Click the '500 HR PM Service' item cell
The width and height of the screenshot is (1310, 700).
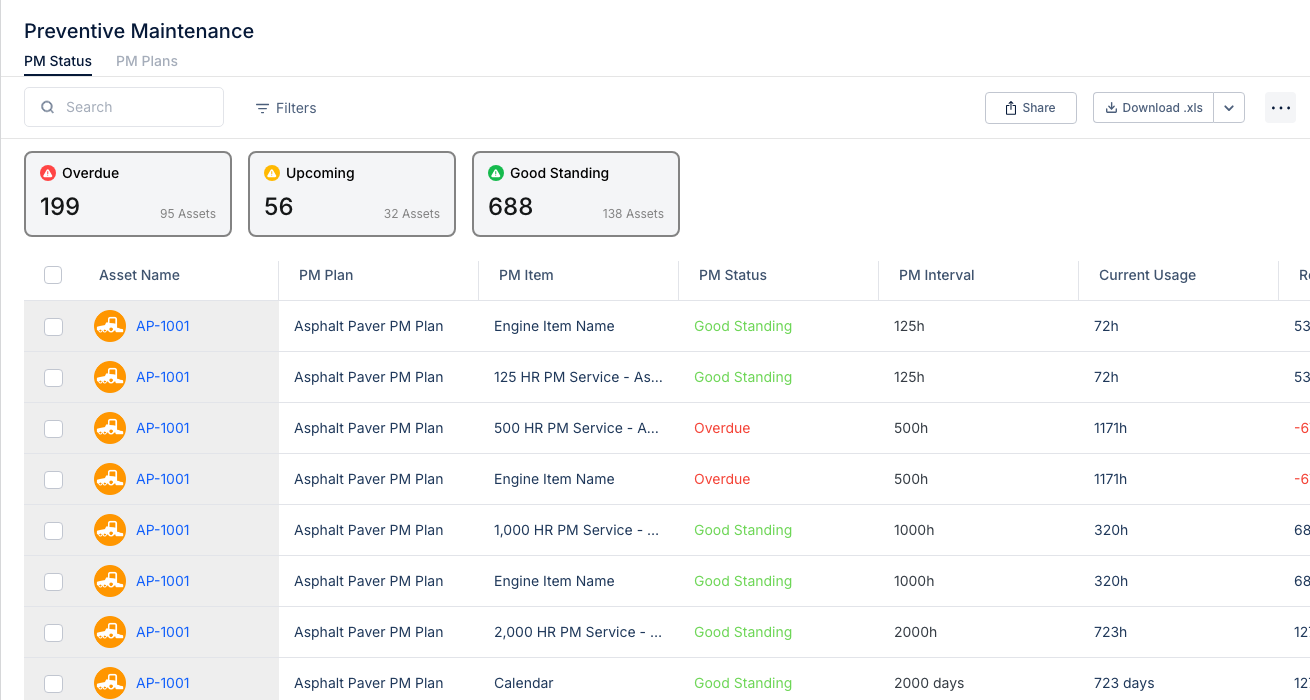(576, 428)
